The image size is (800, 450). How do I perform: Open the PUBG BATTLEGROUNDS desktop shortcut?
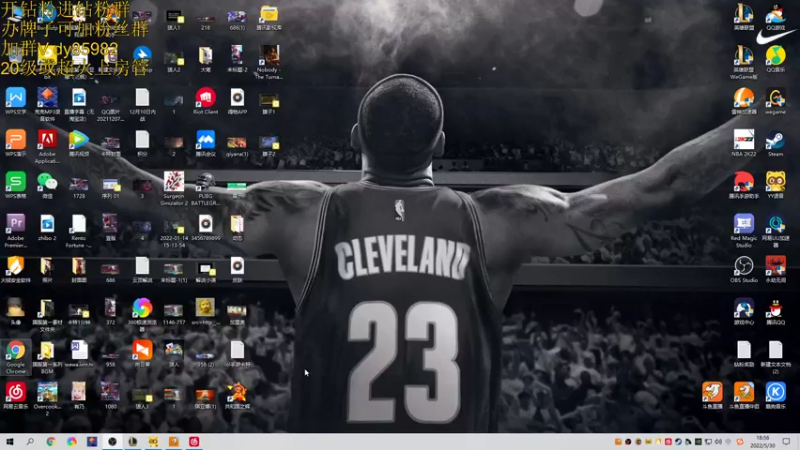pyautogui.click(x=205, y=189)
